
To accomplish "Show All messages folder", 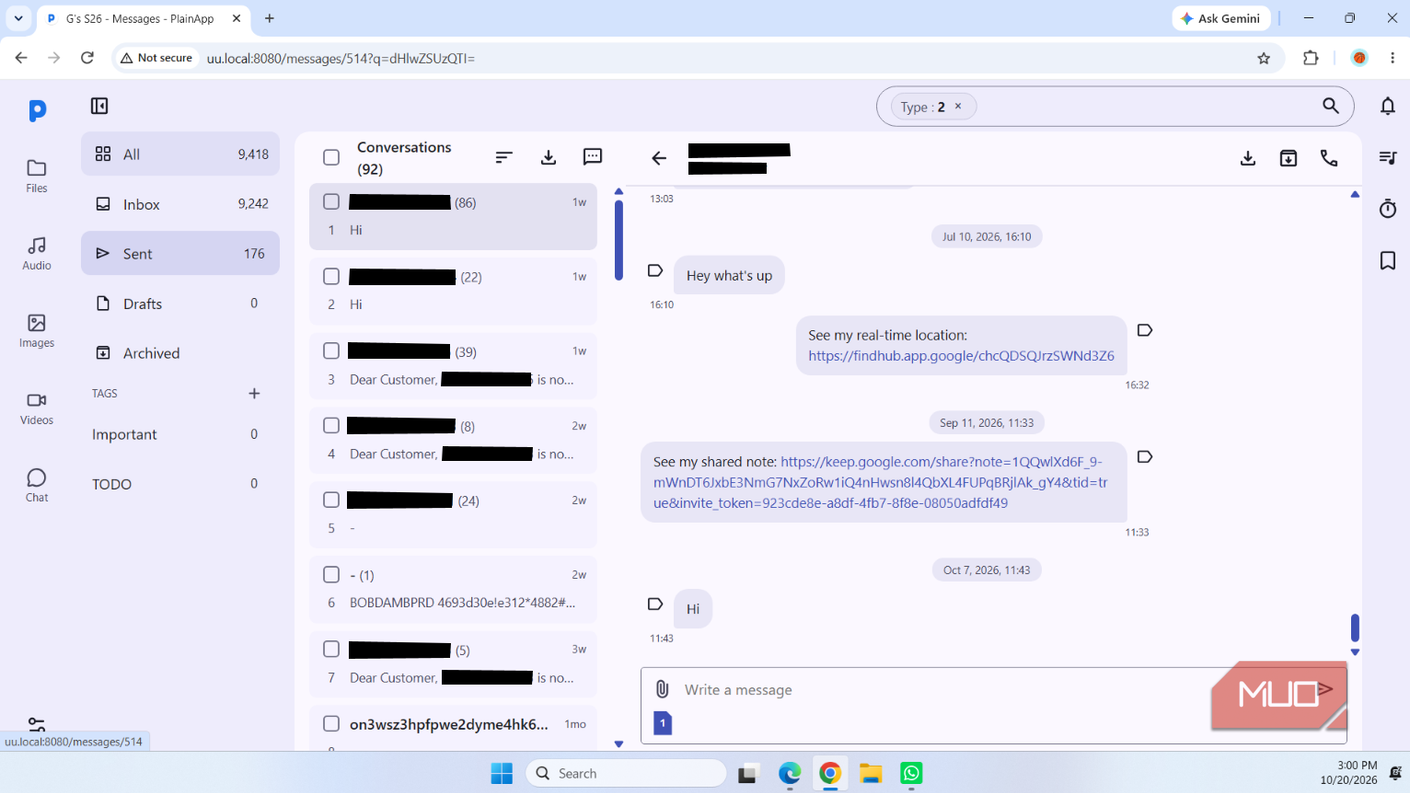I will [180, 154].
